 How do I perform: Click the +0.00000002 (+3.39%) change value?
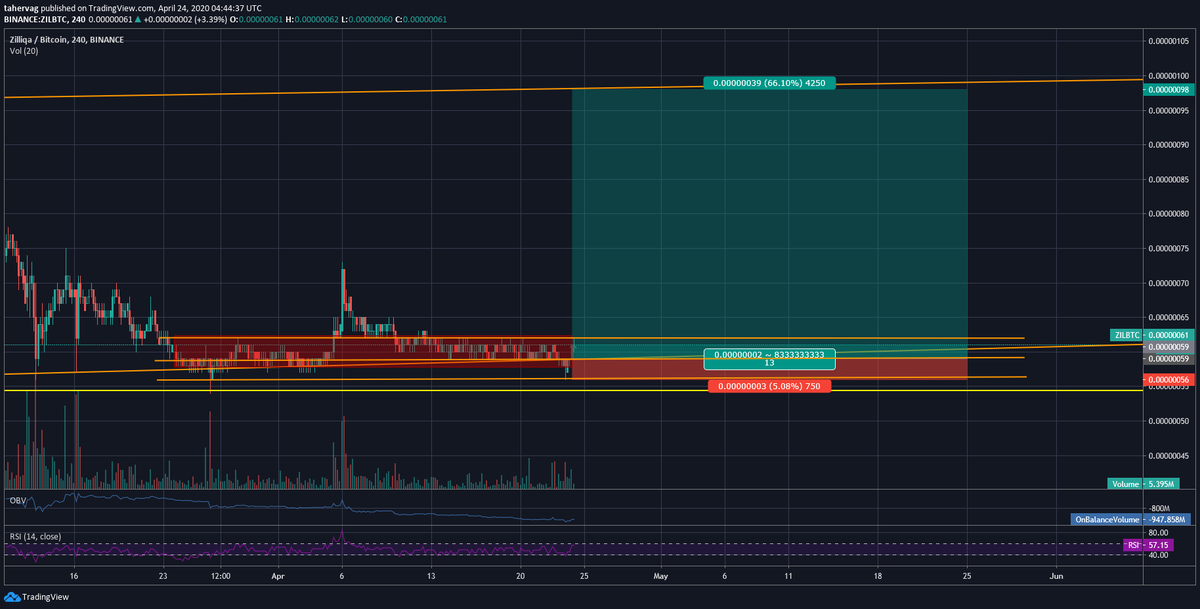tap(187, 20)
